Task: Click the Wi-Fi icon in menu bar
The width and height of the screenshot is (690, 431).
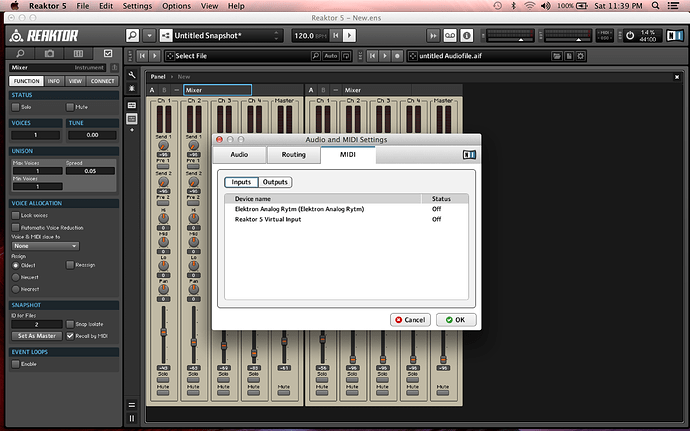Action: [528, 6]
